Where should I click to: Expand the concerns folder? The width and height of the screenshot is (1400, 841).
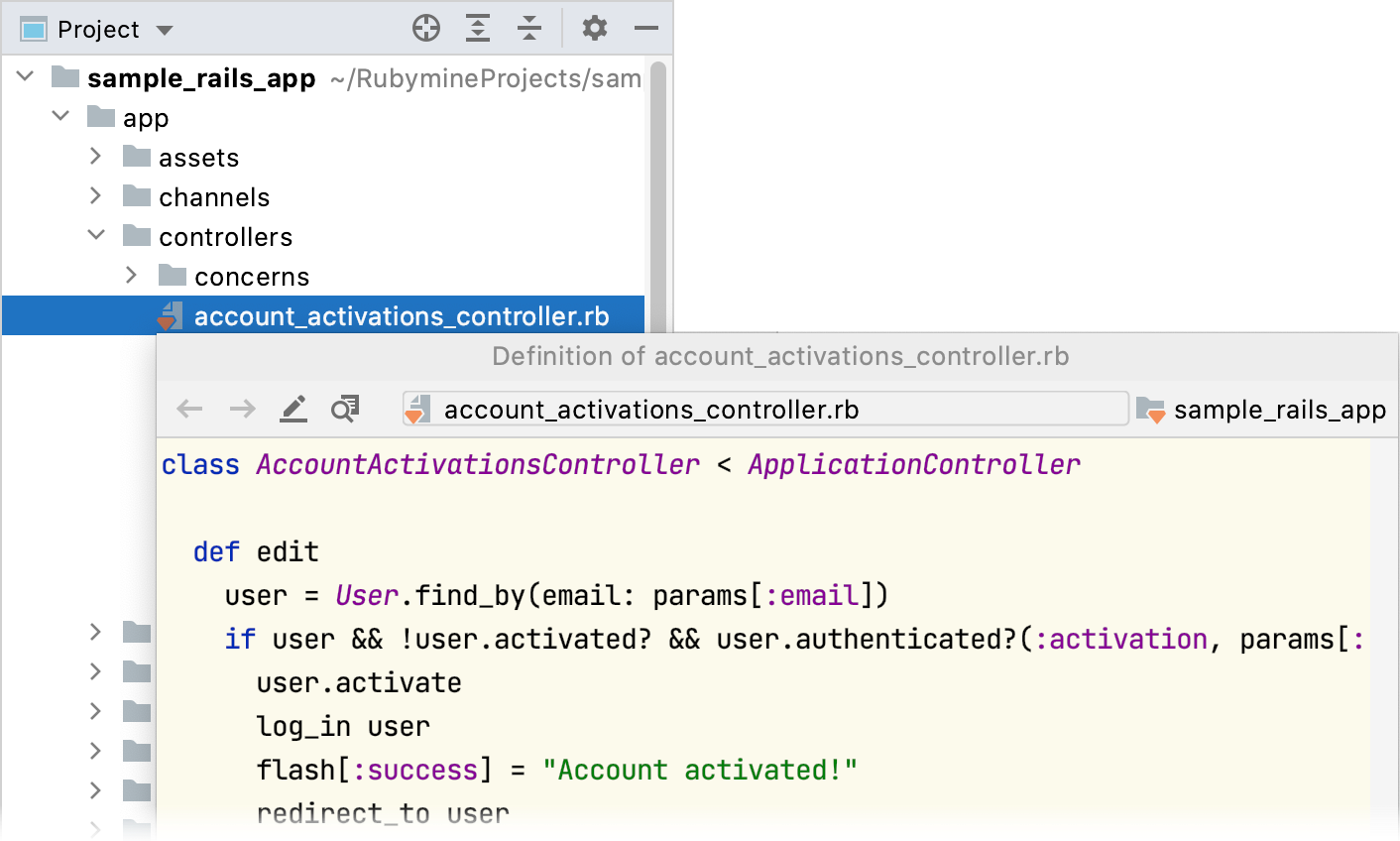pyautogui.click(x=132, y=275)
